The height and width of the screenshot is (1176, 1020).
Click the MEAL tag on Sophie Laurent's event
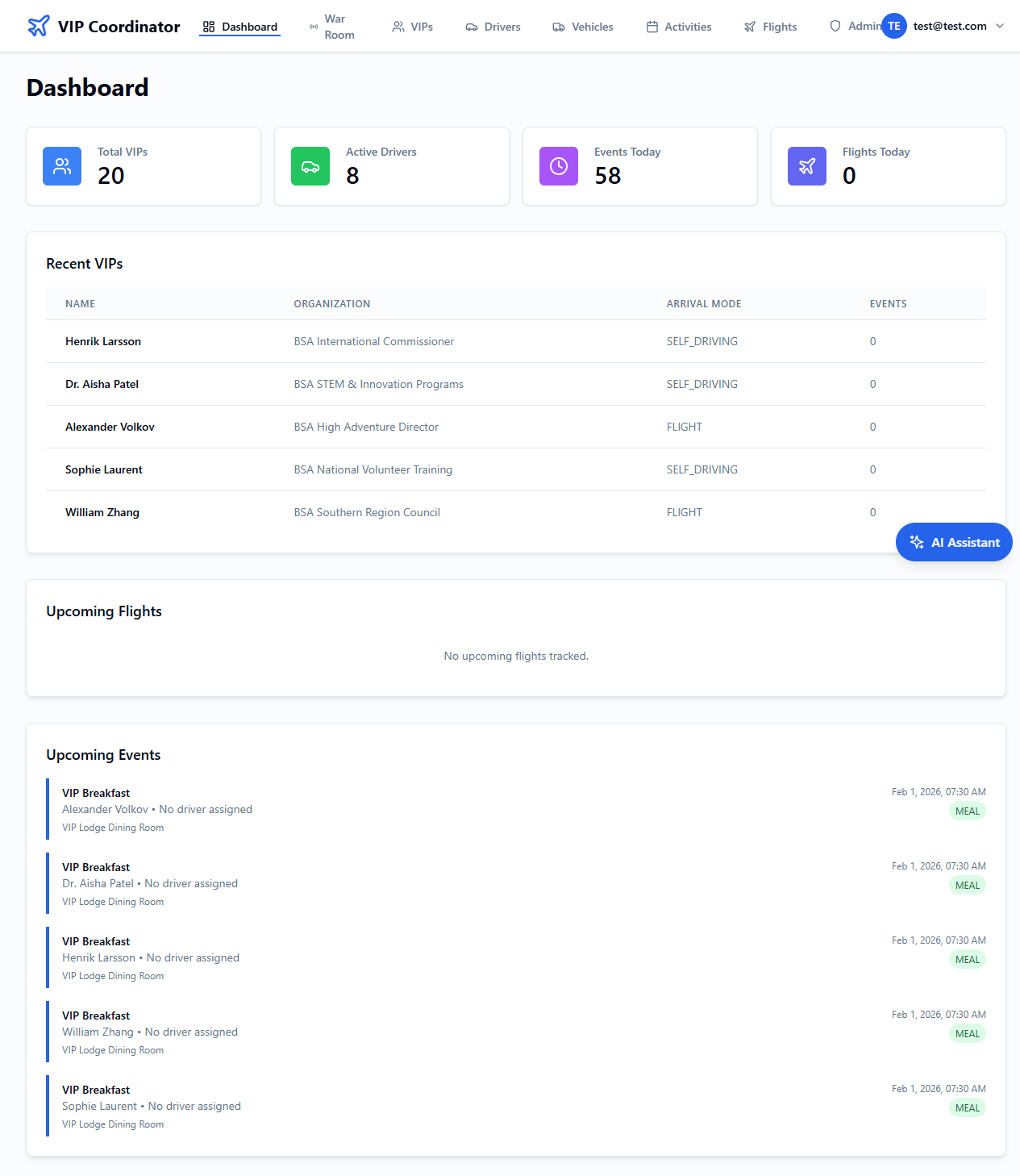coord(967,1108)
